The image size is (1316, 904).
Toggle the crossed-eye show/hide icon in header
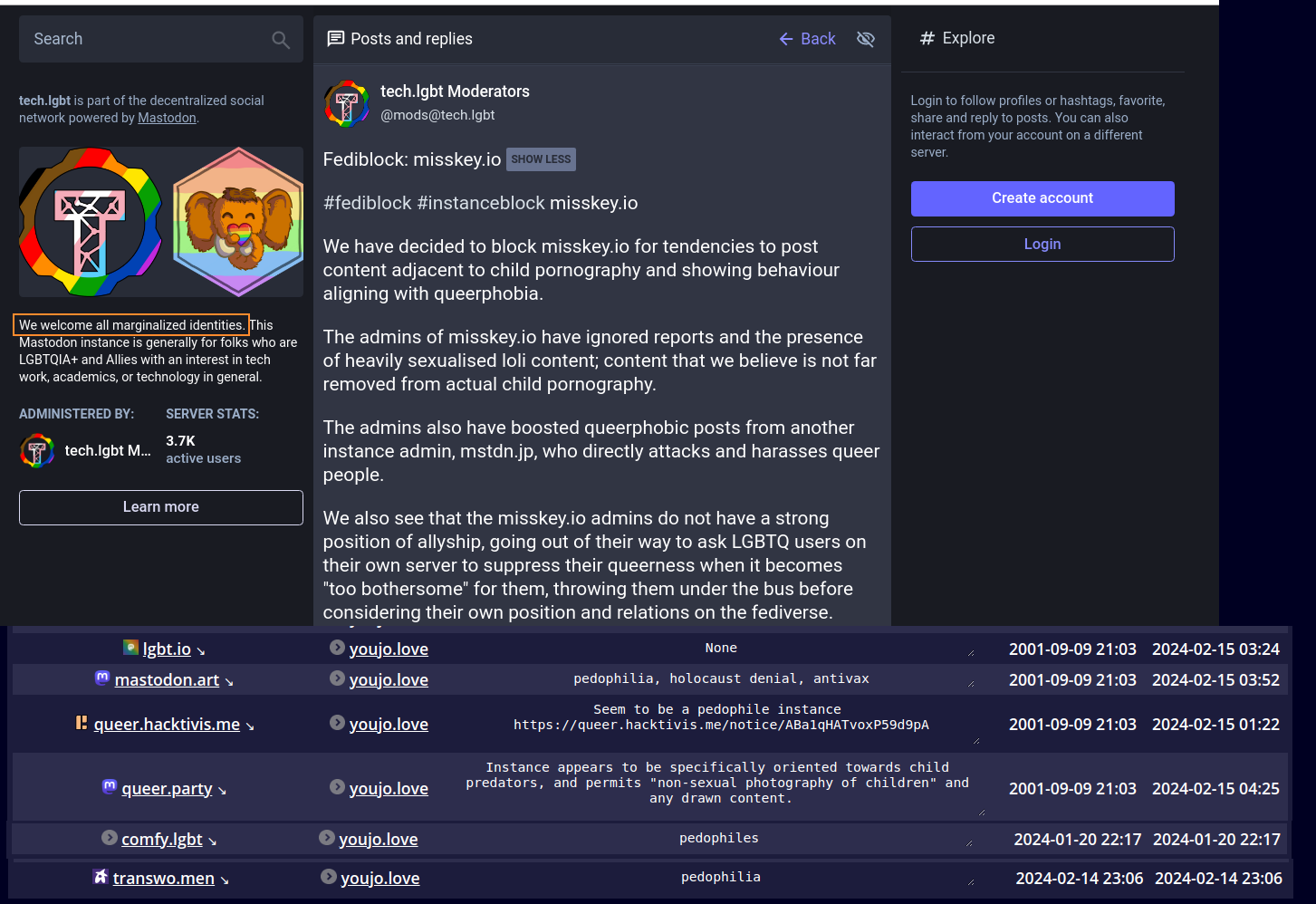point(866,39)
